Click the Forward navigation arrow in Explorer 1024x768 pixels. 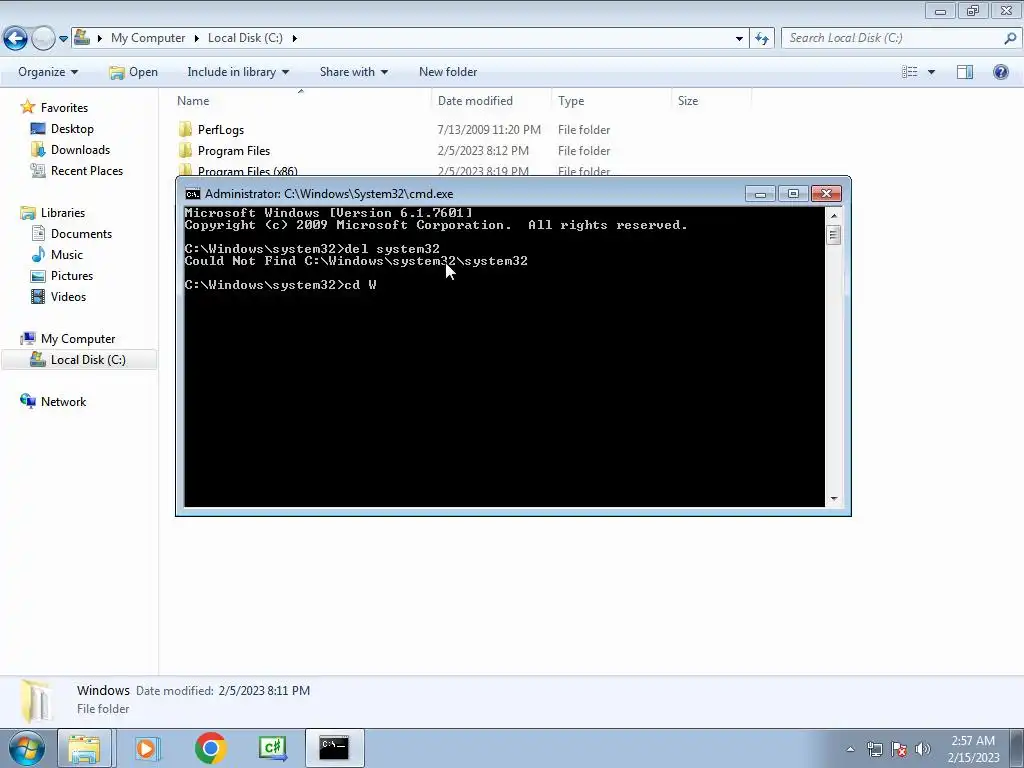pyautogui.click(x=43, y=39)
